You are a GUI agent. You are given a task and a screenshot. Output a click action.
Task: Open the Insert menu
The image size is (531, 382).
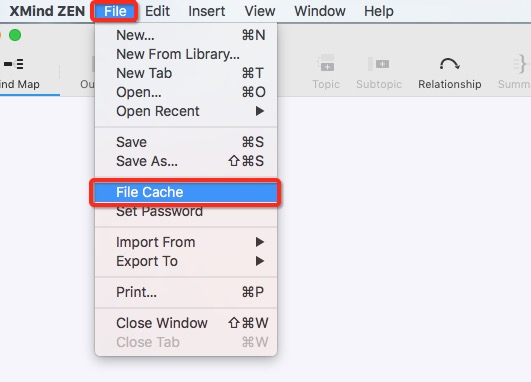207,11
